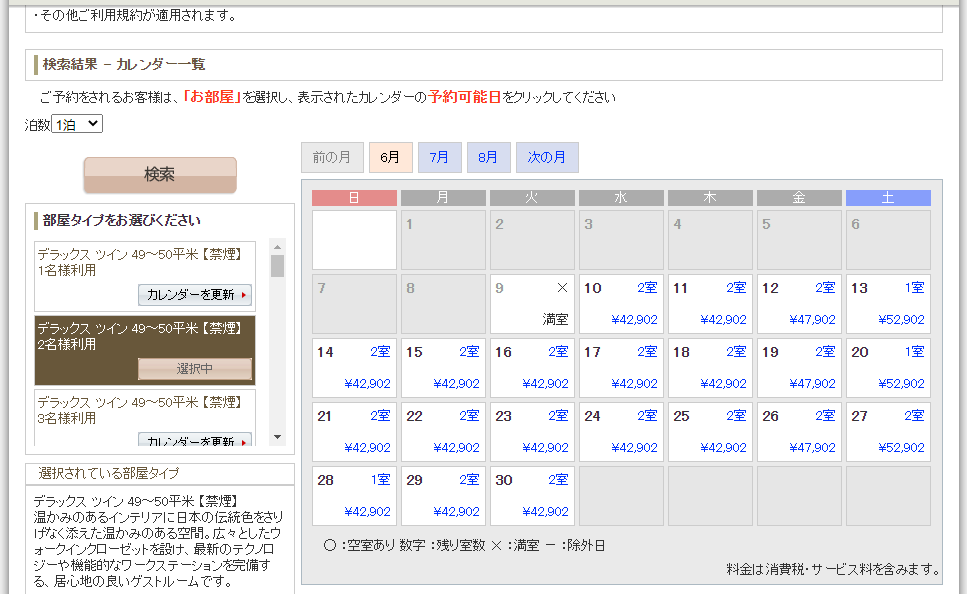Go to 前の月 previous month
Screen dimensions: 967x594
(x=332, y=157)
